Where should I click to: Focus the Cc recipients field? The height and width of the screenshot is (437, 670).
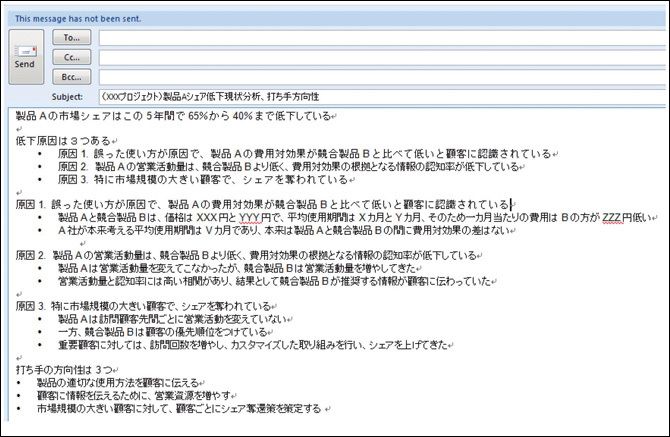(380, 57)
